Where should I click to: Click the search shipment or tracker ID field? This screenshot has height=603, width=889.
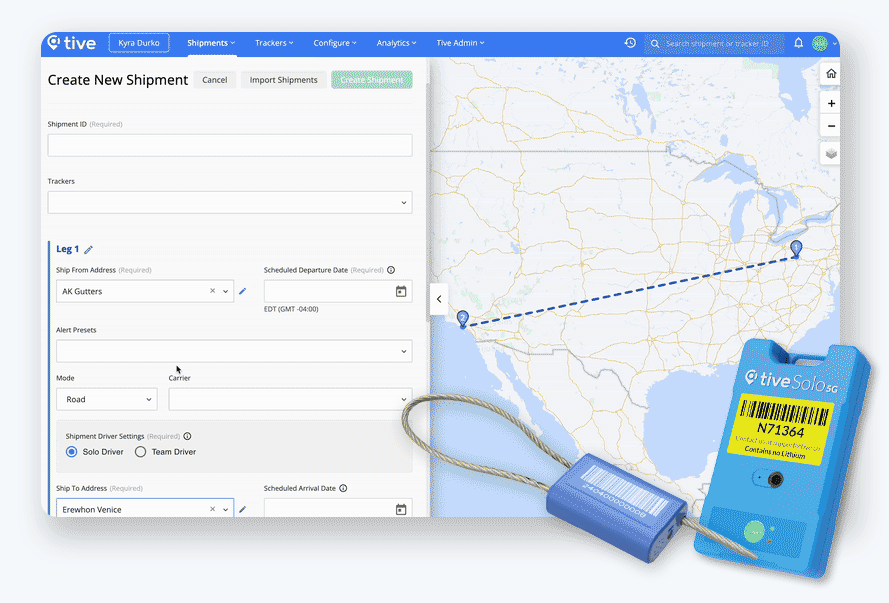coord(714,44)
